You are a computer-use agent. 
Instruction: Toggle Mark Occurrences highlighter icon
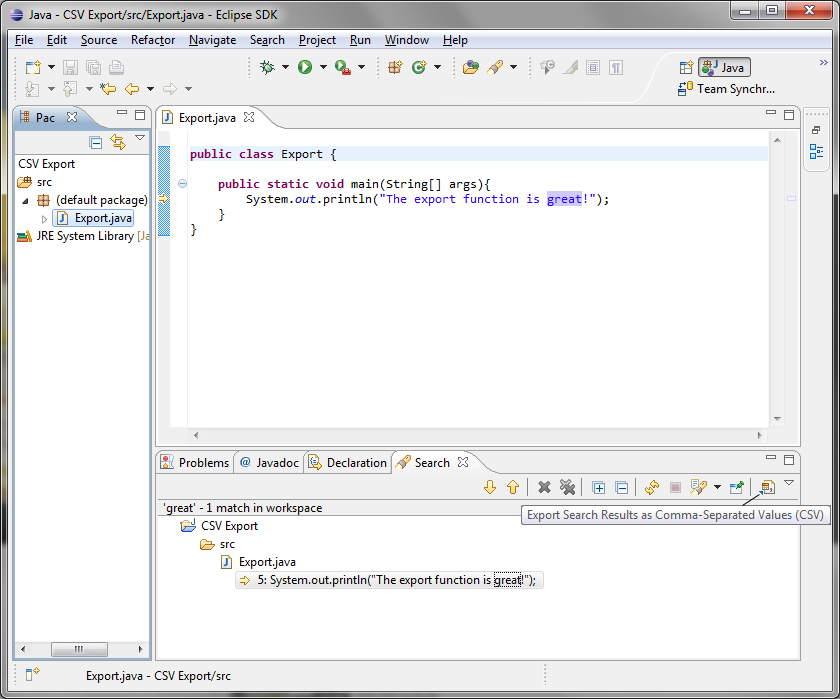point(570,67)
